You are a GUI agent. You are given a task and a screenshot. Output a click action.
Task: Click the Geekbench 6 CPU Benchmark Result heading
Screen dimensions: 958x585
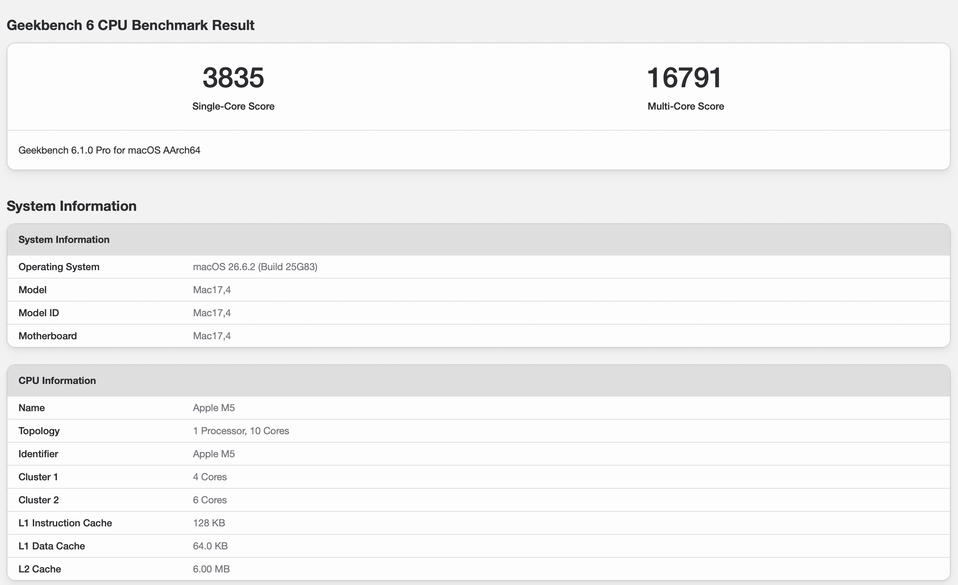(130, 25)
